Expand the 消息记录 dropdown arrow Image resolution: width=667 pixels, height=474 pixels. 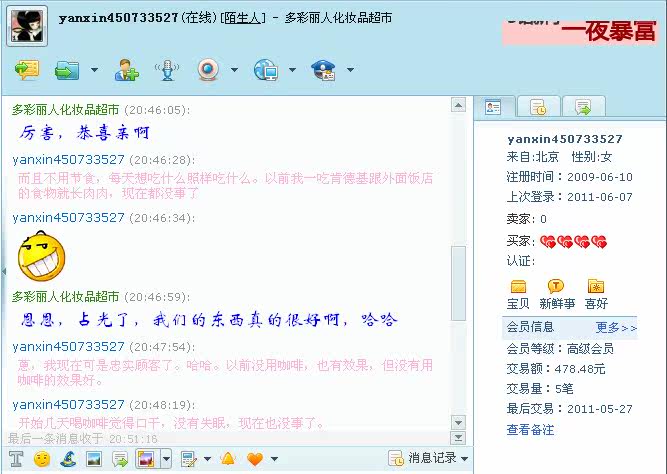[x=464, y=459]
